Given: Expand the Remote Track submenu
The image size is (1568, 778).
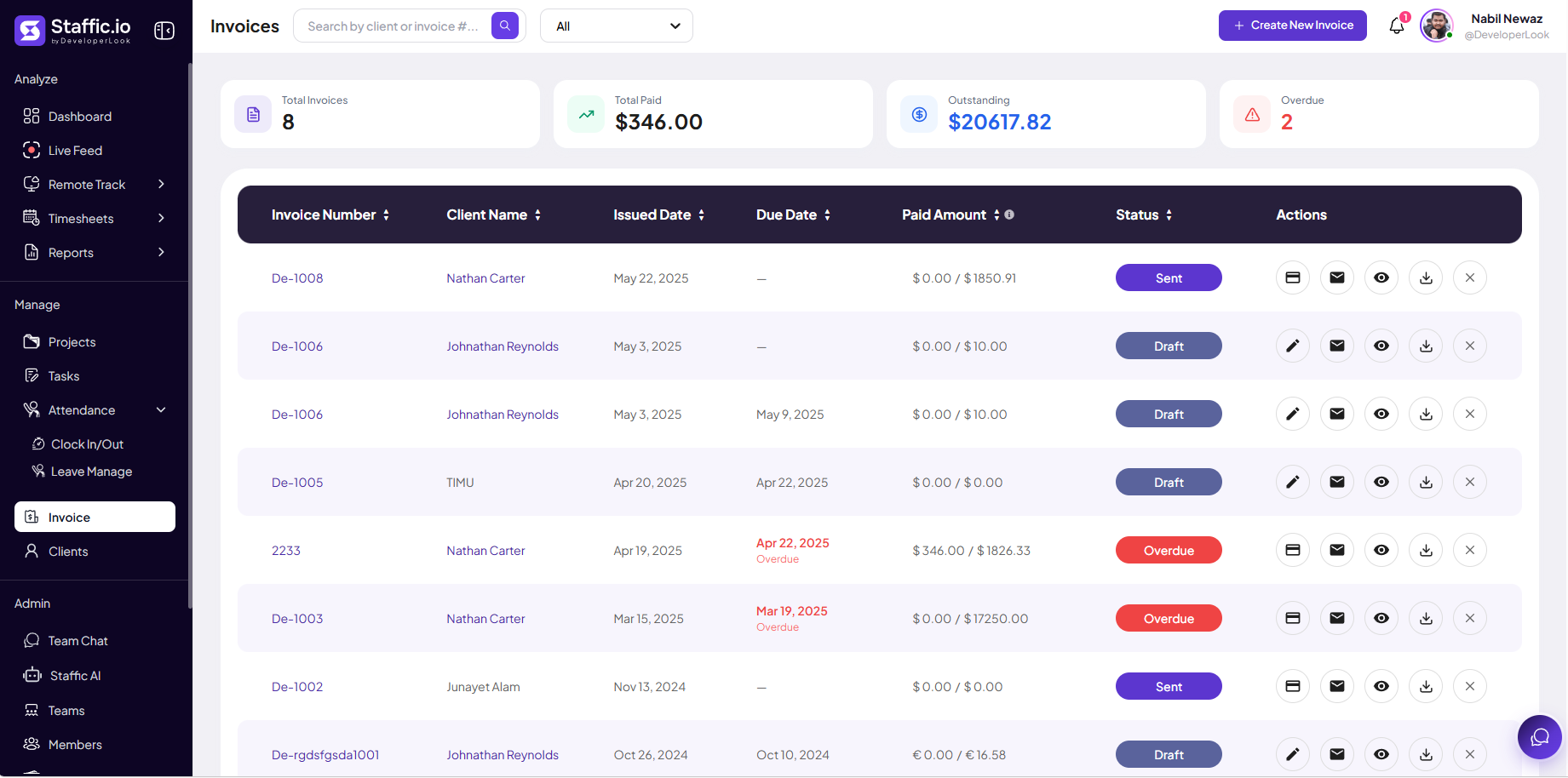Looking at the screenshot, I should 161,184.
